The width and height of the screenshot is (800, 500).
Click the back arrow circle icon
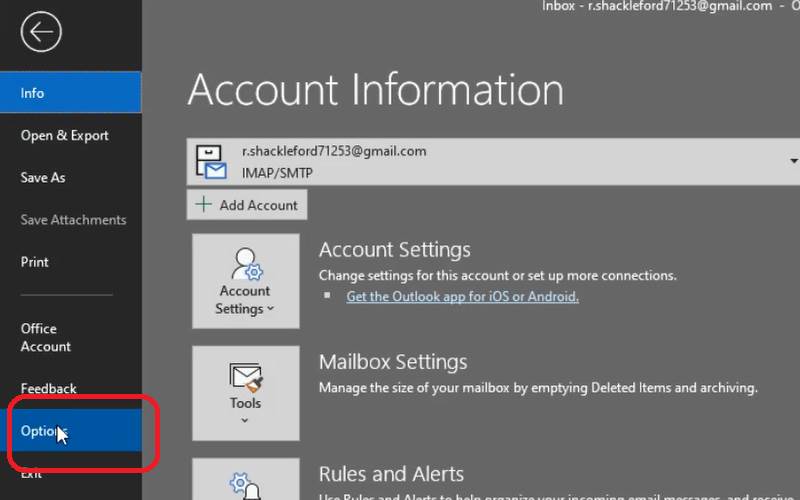(x=41, y=32)
